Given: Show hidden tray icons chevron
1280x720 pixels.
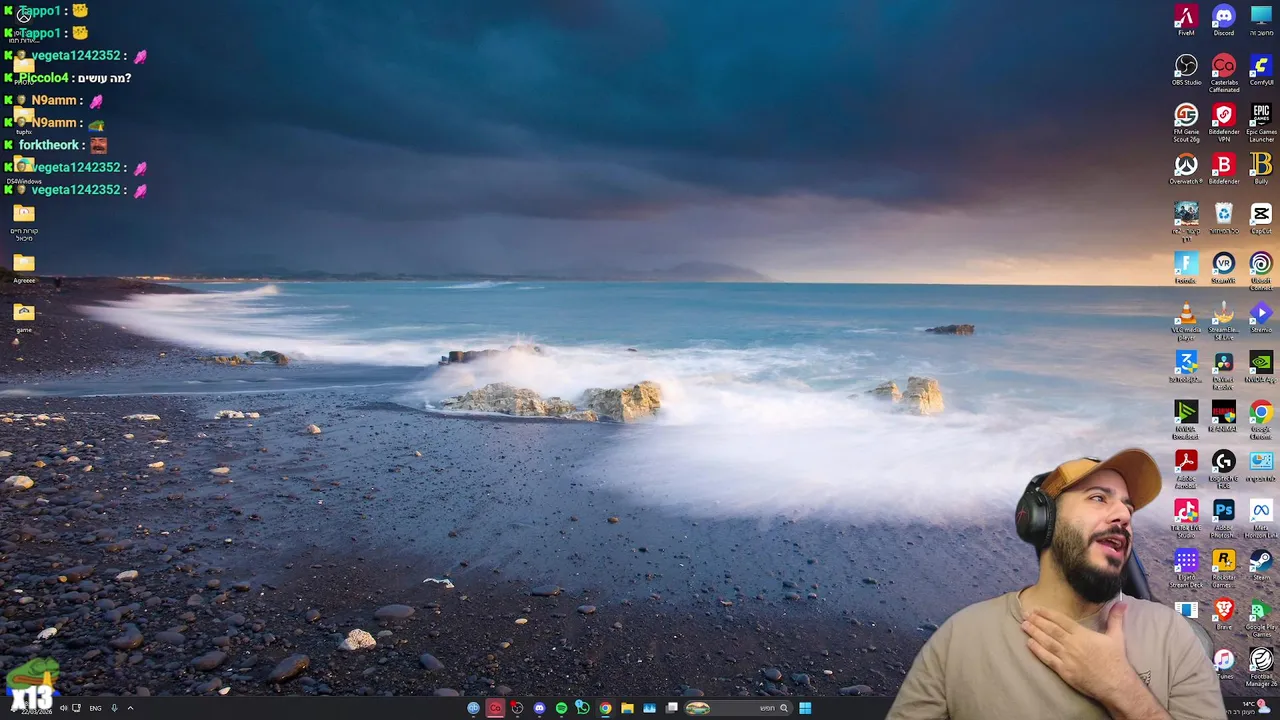Looking at the screenshot, I should tap(130, 708).
